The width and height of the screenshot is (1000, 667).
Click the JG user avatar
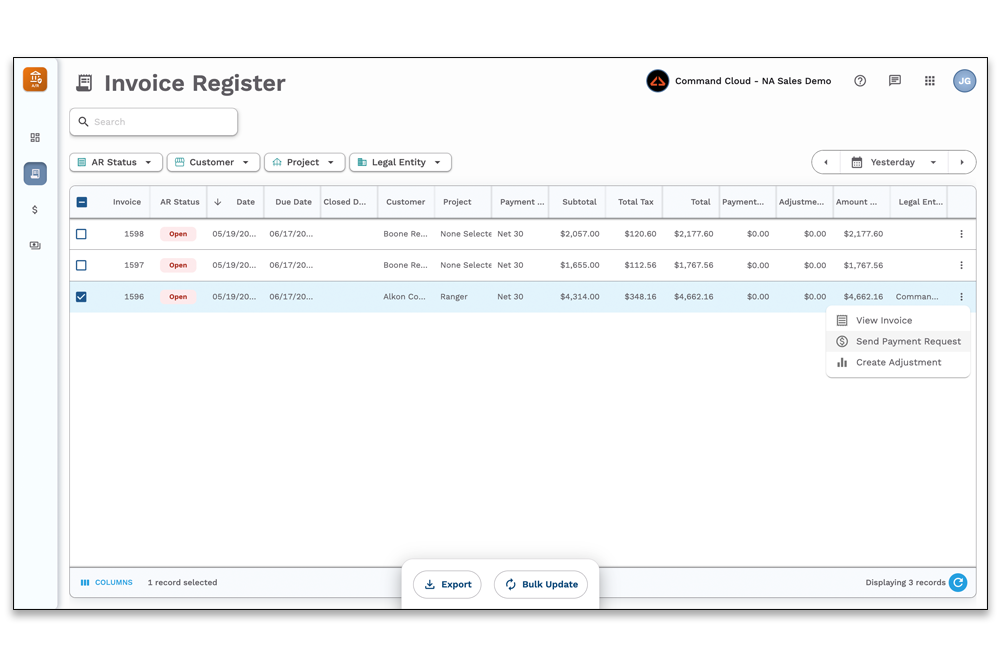click(964, 81)
